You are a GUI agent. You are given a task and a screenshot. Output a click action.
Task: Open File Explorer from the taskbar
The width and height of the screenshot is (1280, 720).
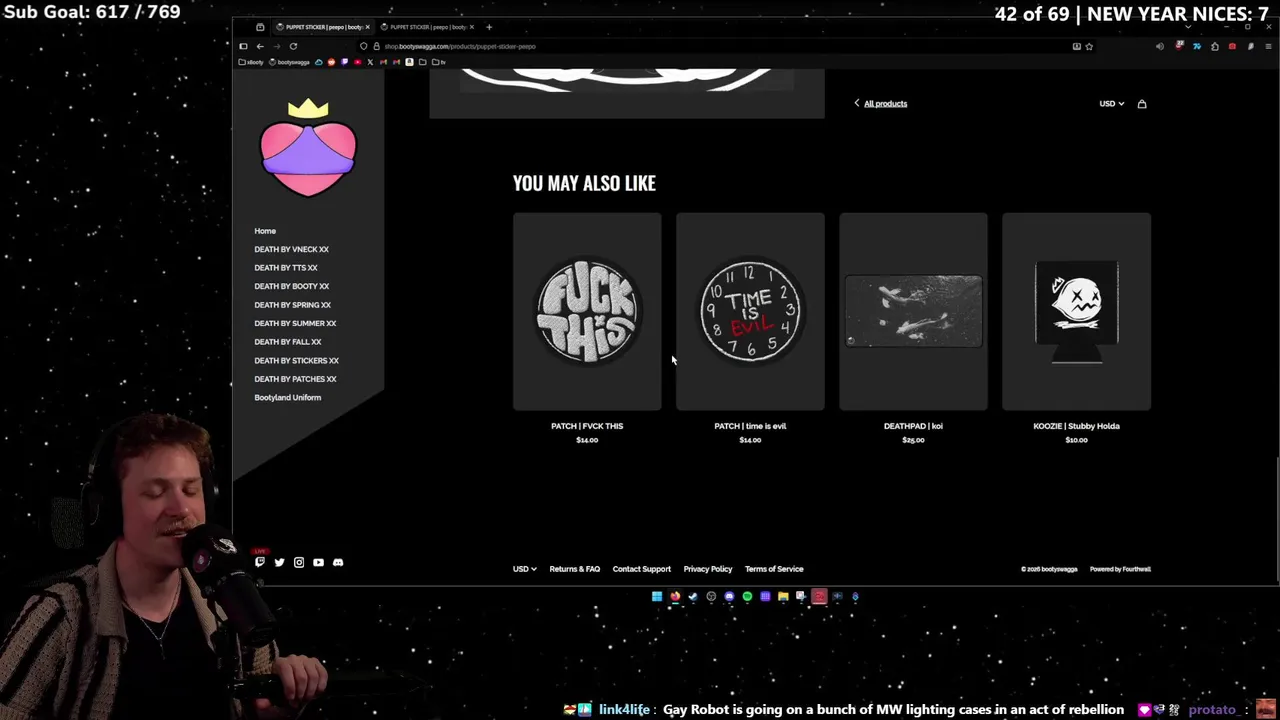(783, 596)
